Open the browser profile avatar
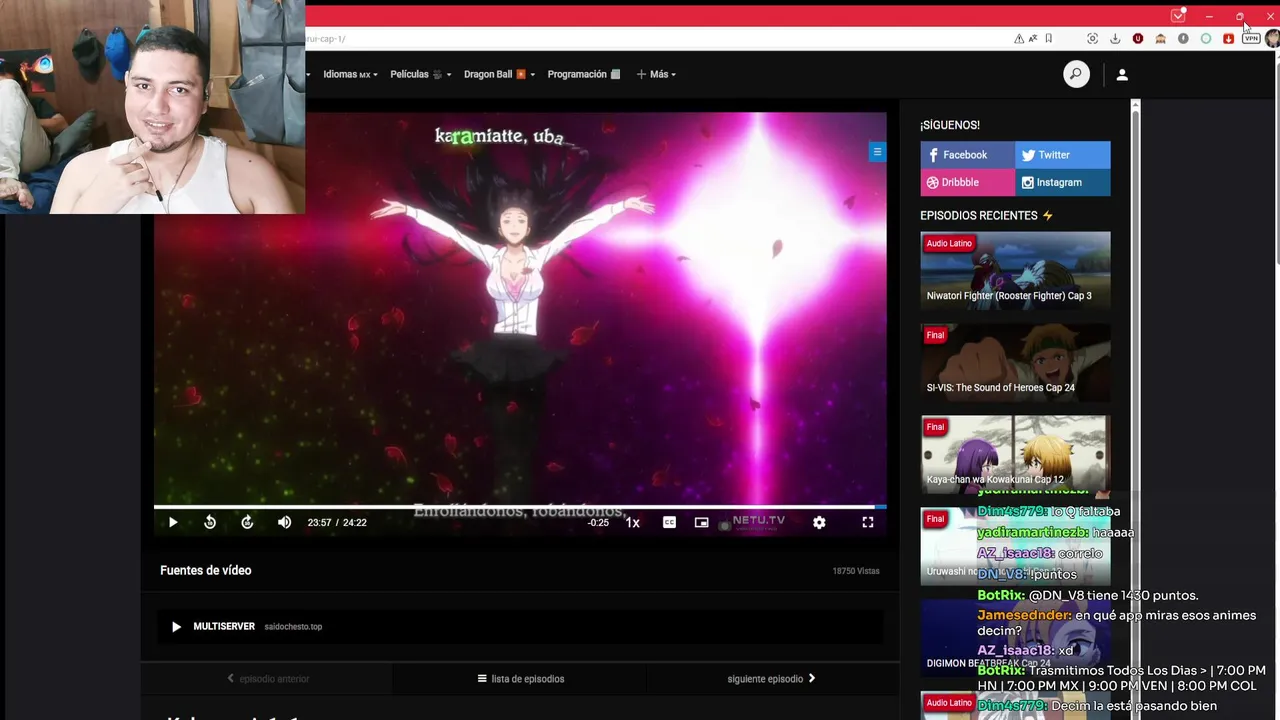 pyautogui.click(x=1272, y=39)
